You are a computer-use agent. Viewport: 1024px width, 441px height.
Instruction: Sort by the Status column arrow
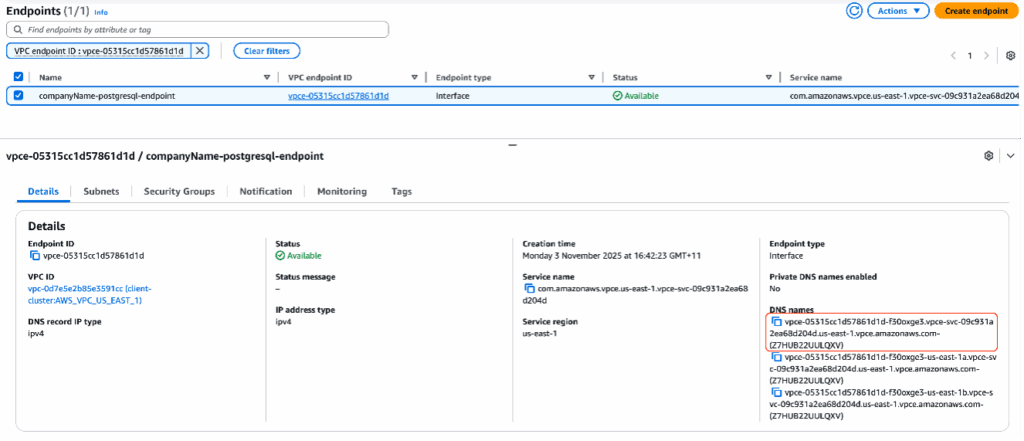tap(768, 77)
